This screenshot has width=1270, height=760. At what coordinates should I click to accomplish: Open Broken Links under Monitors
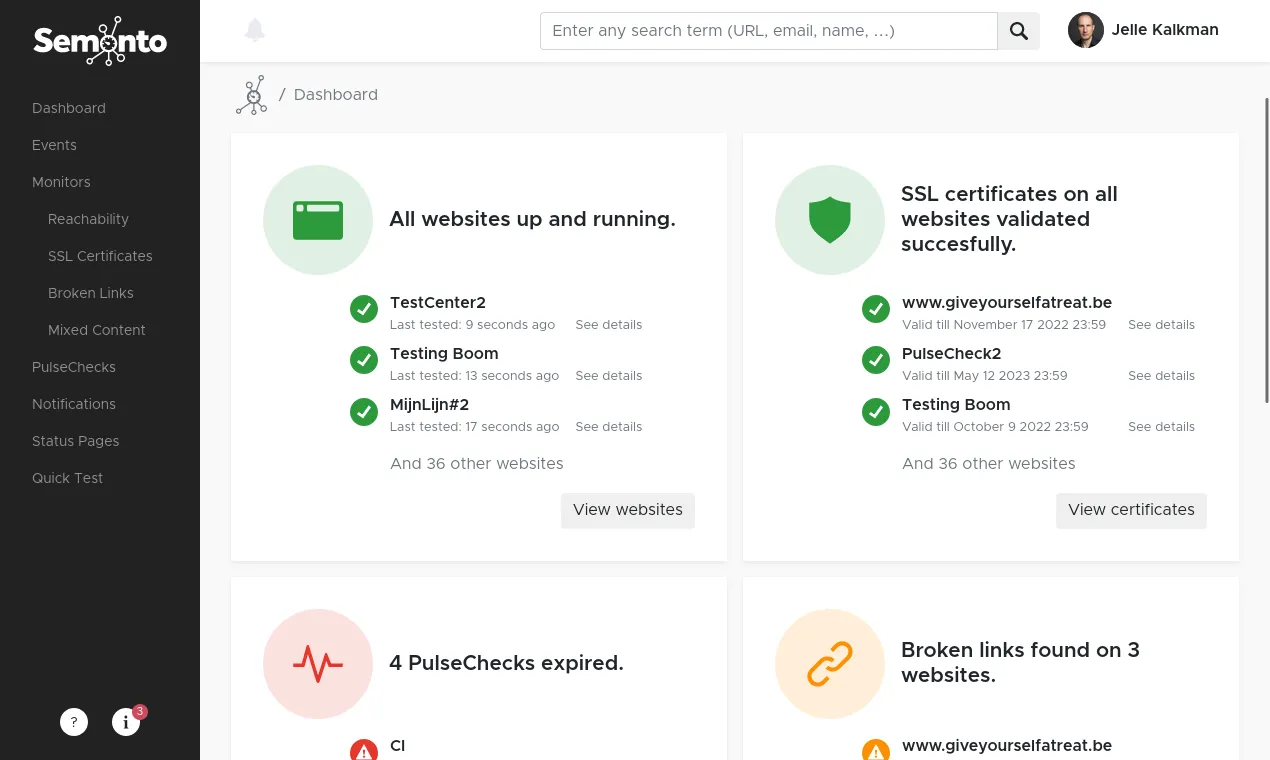[90, 293]
